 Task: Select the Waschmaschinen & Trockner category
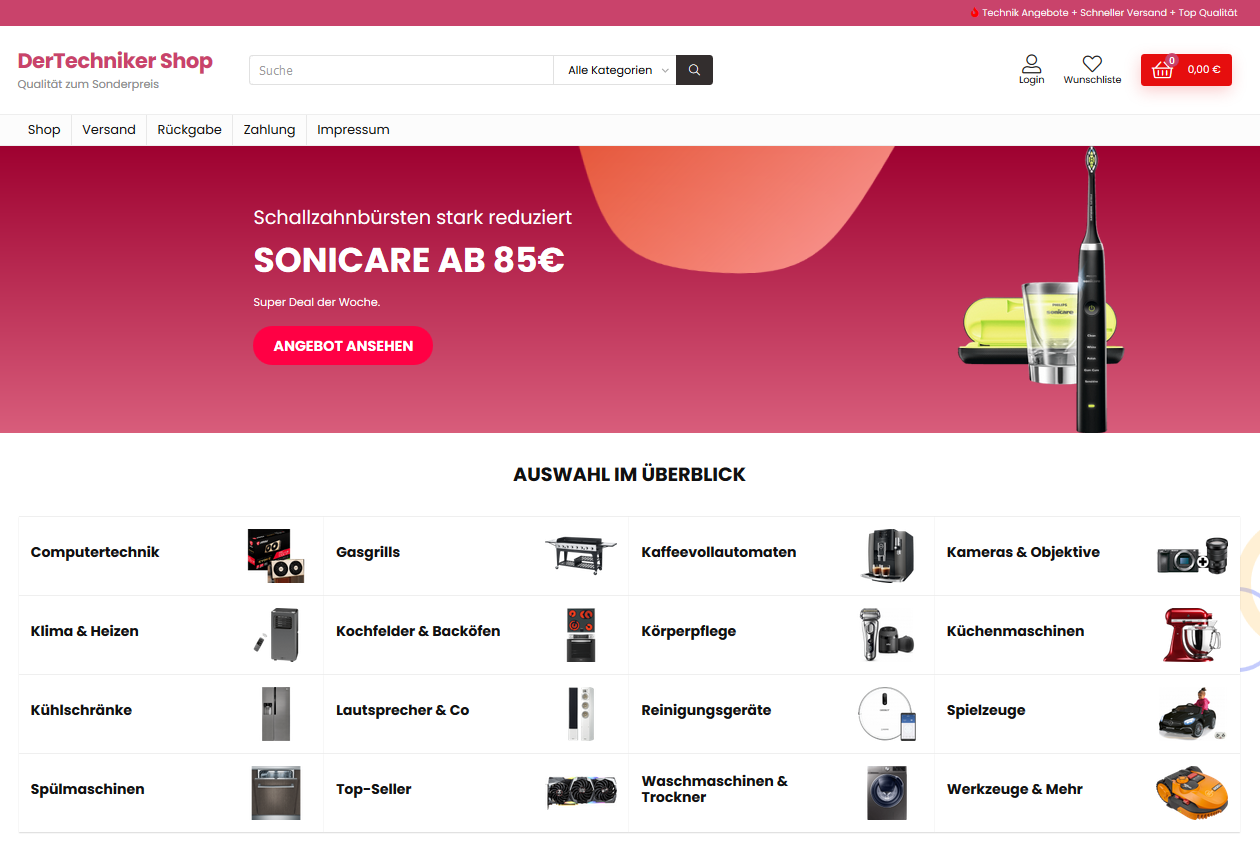[714, 789]
